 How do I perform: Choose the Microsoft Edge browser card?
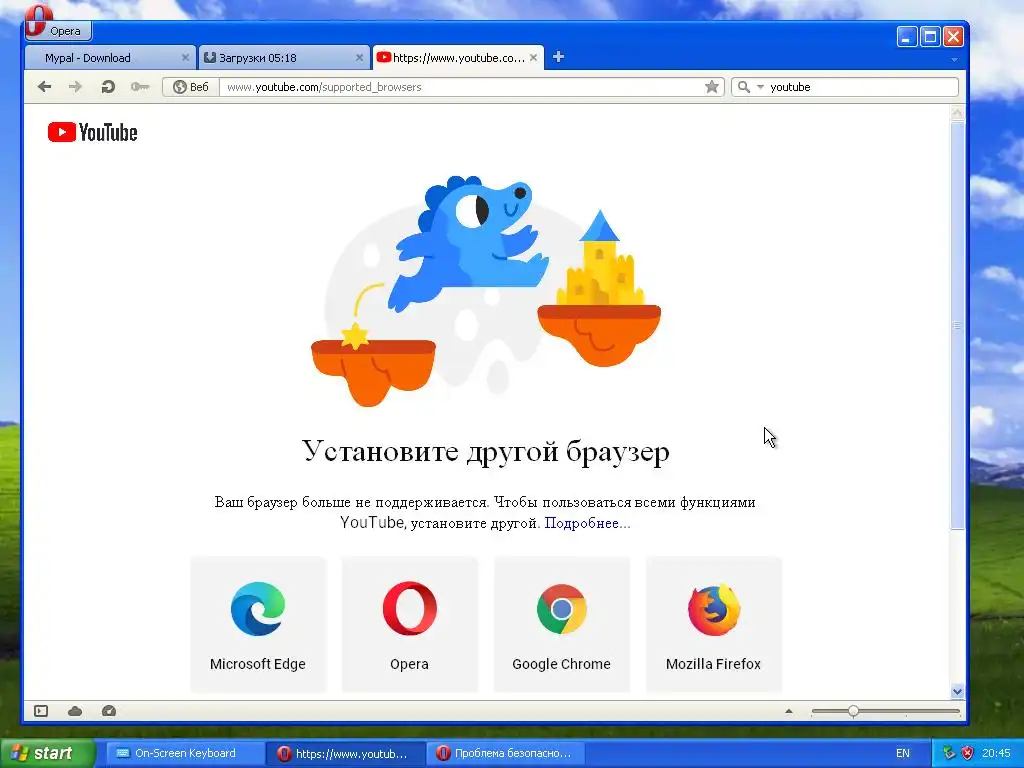click(258, 624)
